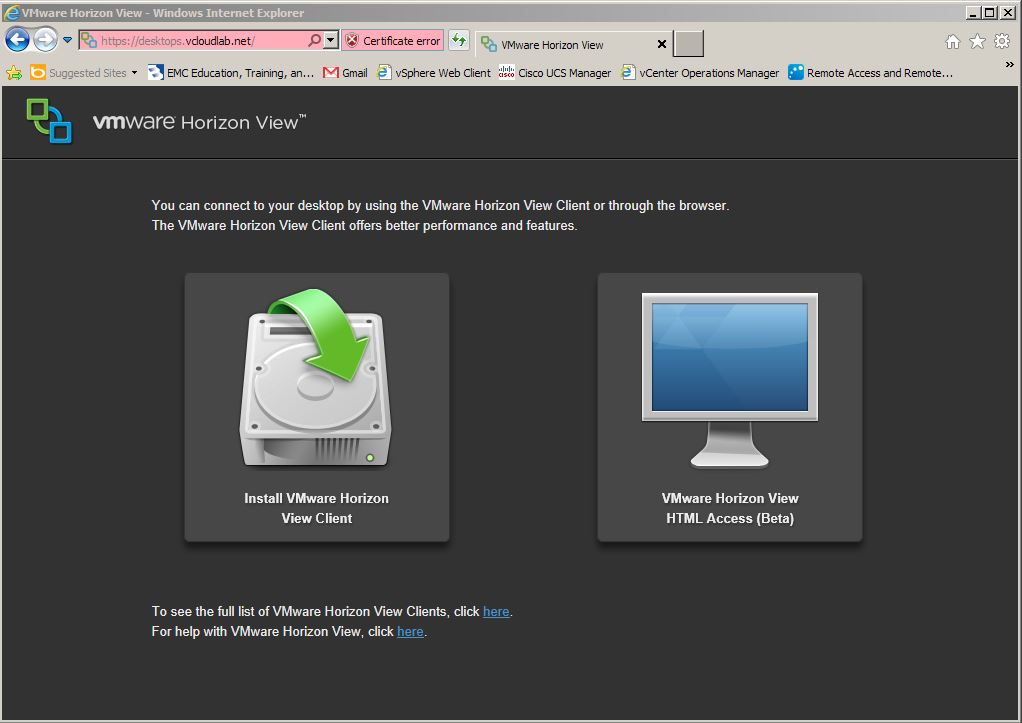The image size is (1022, 723).
Task: Click the 'vmware Horizon View' header text
Action: 199,122
